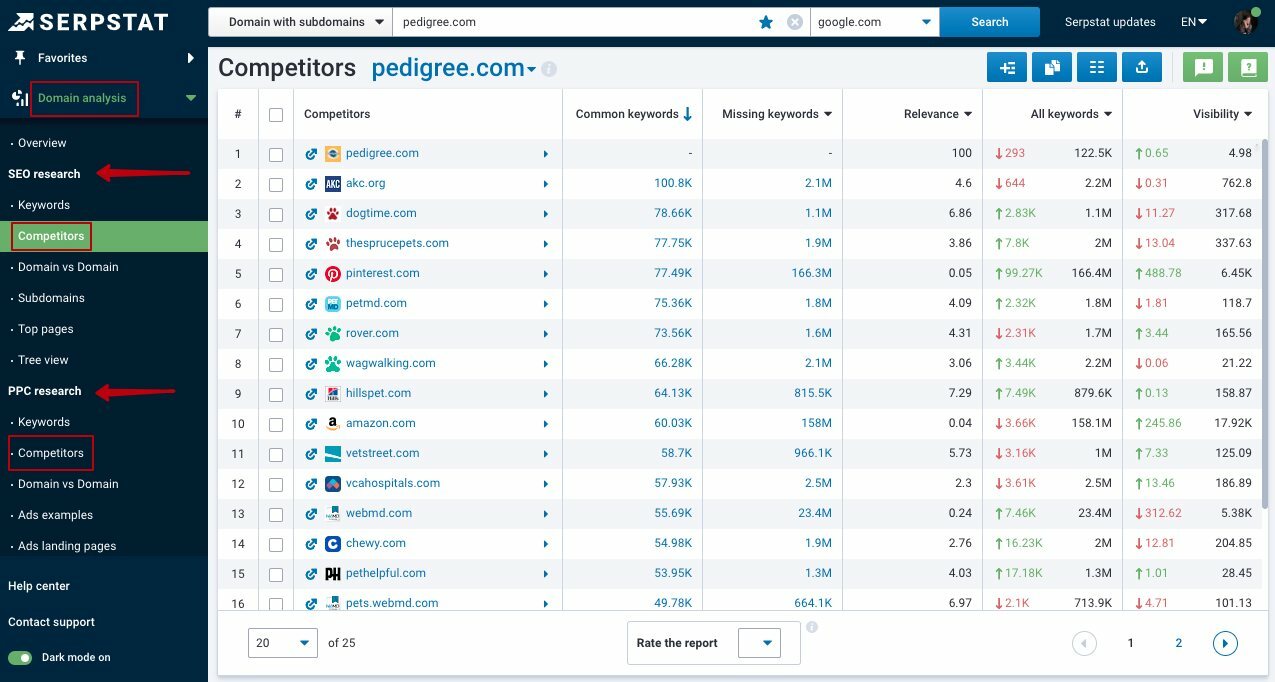Click the hillspet.com favicon

click(333, 394)
